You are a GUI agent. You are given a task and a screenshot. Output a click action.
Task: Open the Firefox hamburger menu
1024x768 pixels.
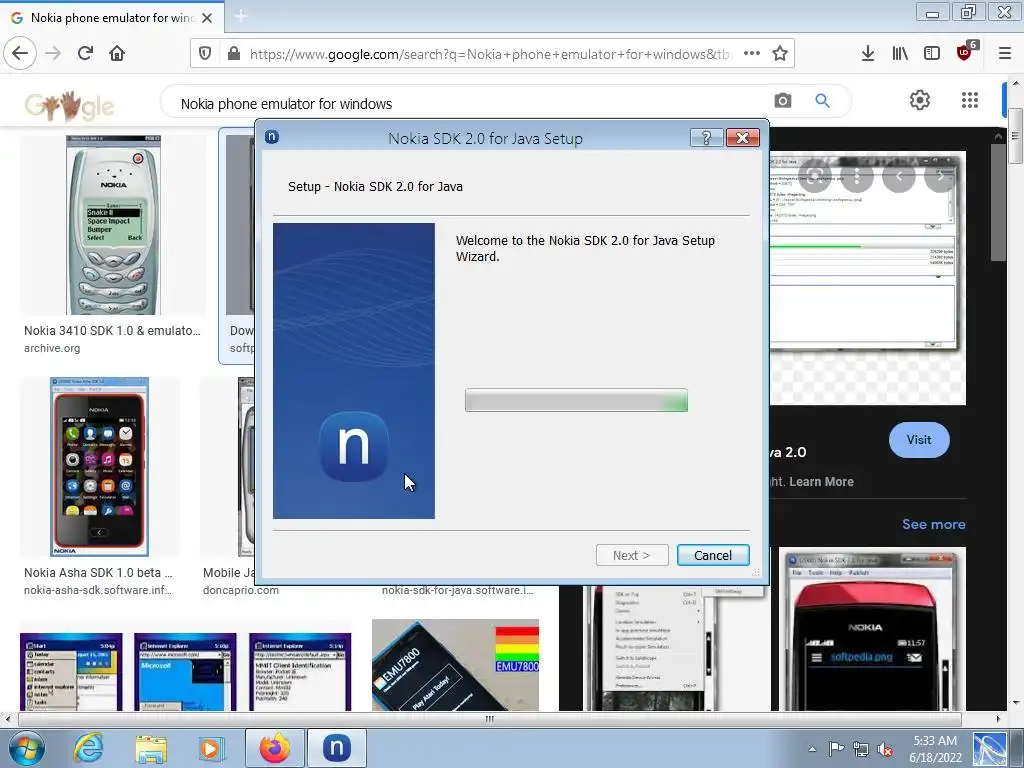[x=1005, y=54]
